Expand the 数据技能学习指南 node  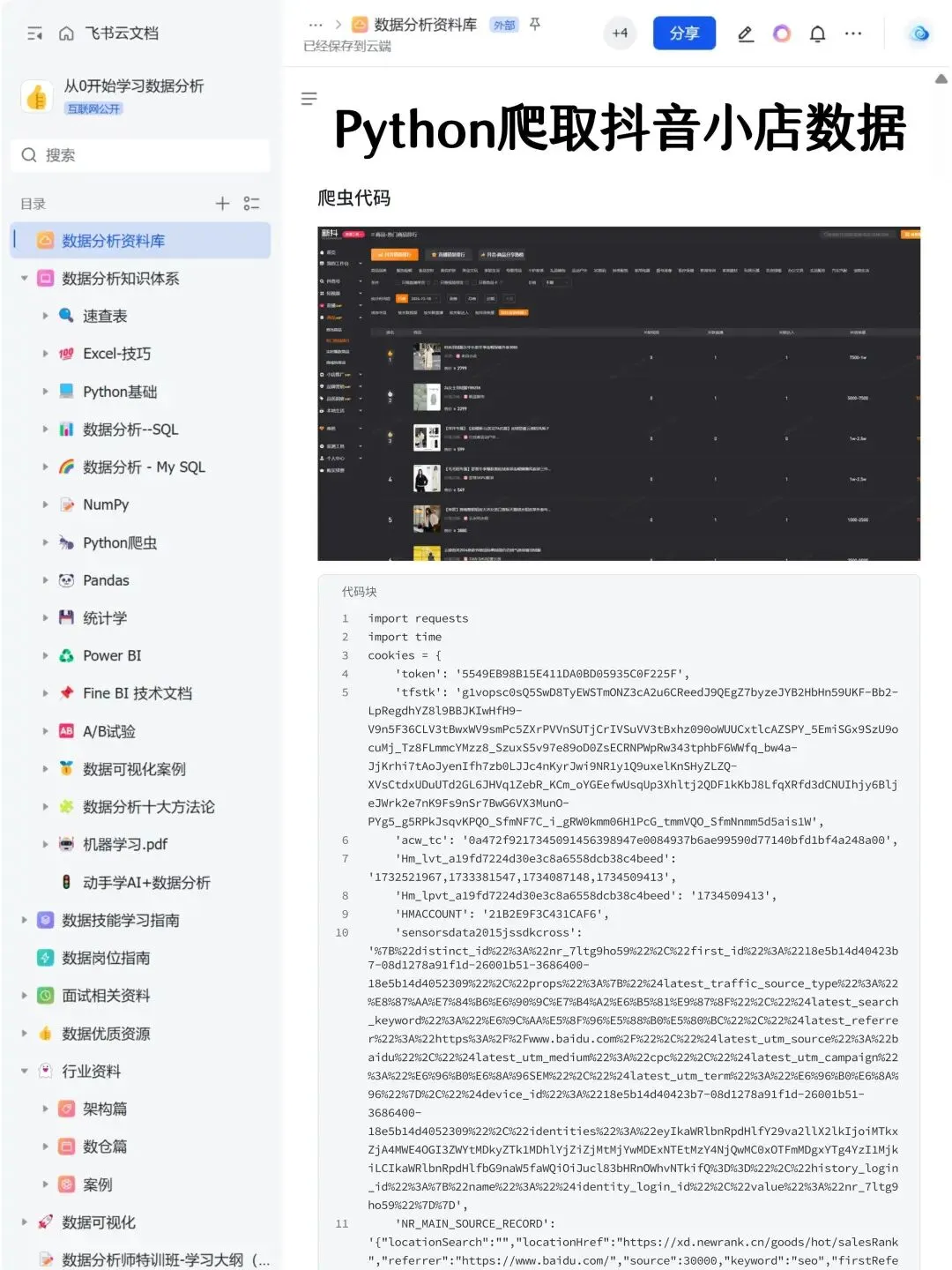(25, 920)
